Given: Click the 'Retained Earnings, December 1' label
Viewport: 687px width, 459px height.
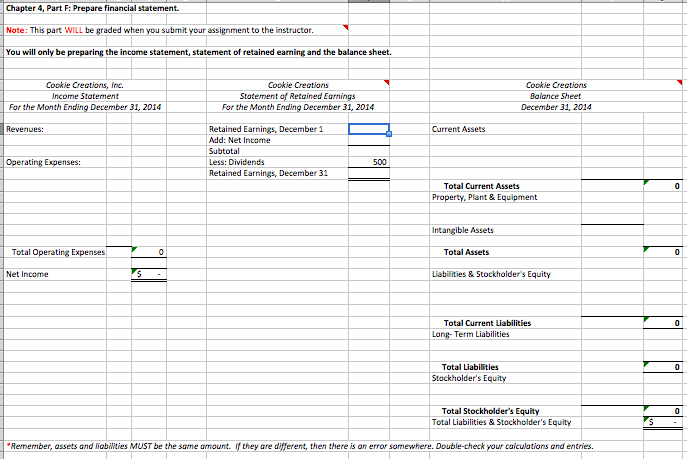Looking at the screenshot, I should pyautogui.click(x=266, y=129).
